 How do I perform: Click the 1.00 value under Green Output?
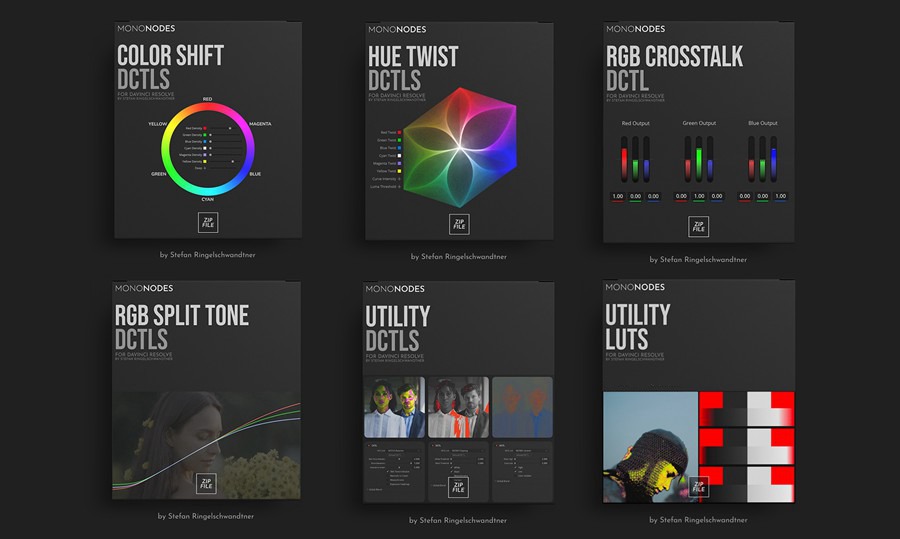(699, 196)
